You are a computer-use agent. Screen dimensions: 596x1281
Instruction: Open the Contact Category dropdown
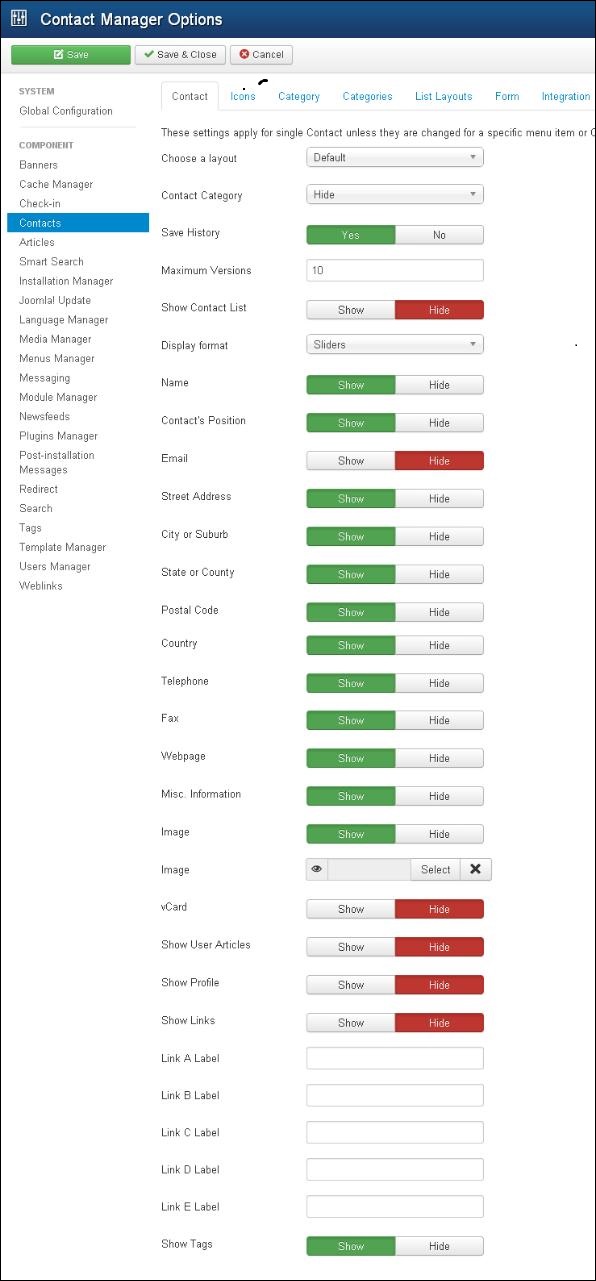pos(394,195)
